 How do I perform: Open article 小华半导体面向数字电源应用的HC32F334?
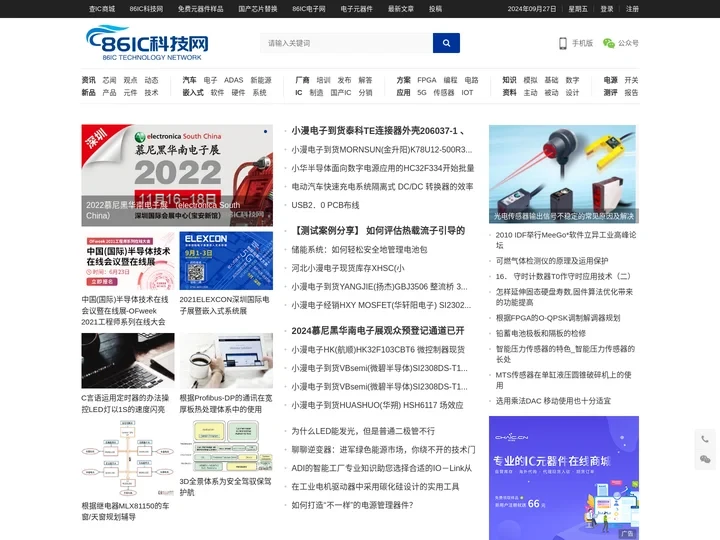[x=382, y=168]
